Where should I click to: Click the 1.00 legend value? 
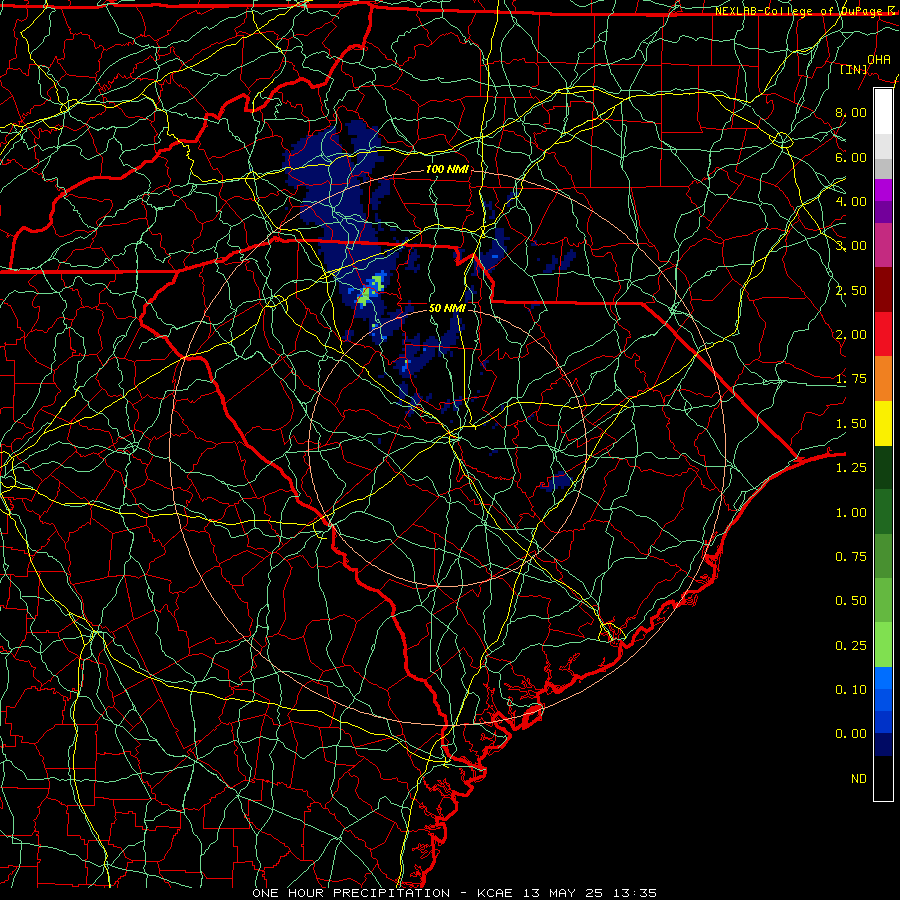coord(851,512)
